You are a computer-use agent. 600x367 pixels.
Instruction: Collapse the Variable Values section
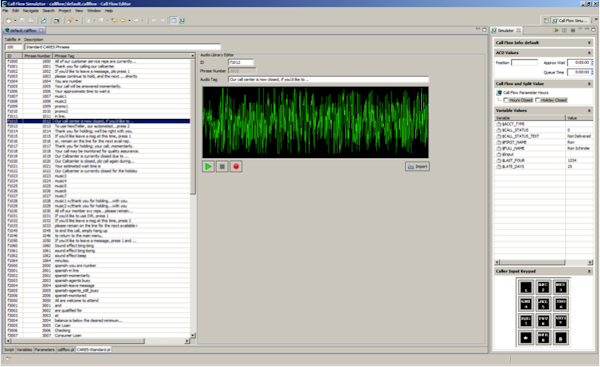pyautogui.click(x=589, y=111)
